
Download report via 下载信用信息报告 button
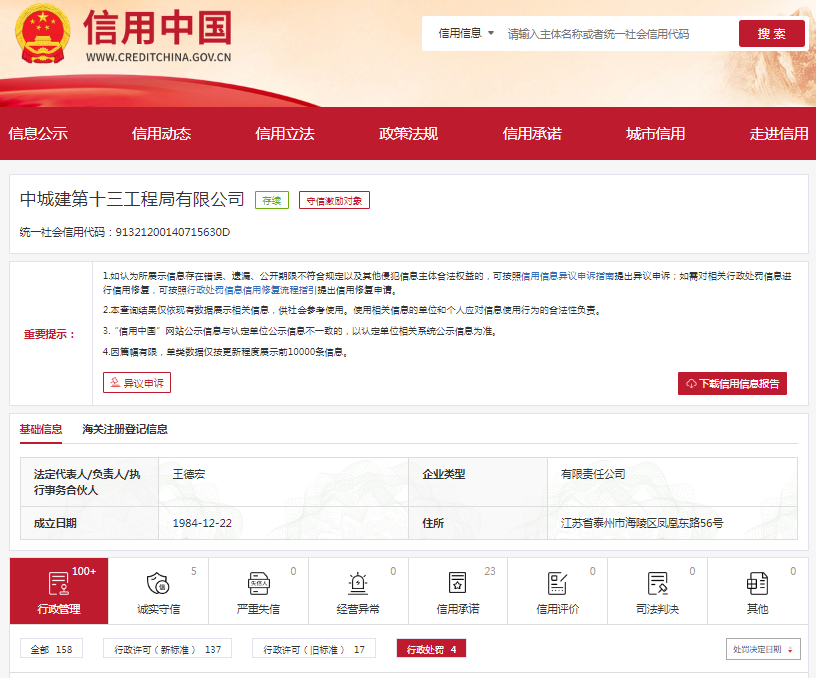[x=732, y=383]
